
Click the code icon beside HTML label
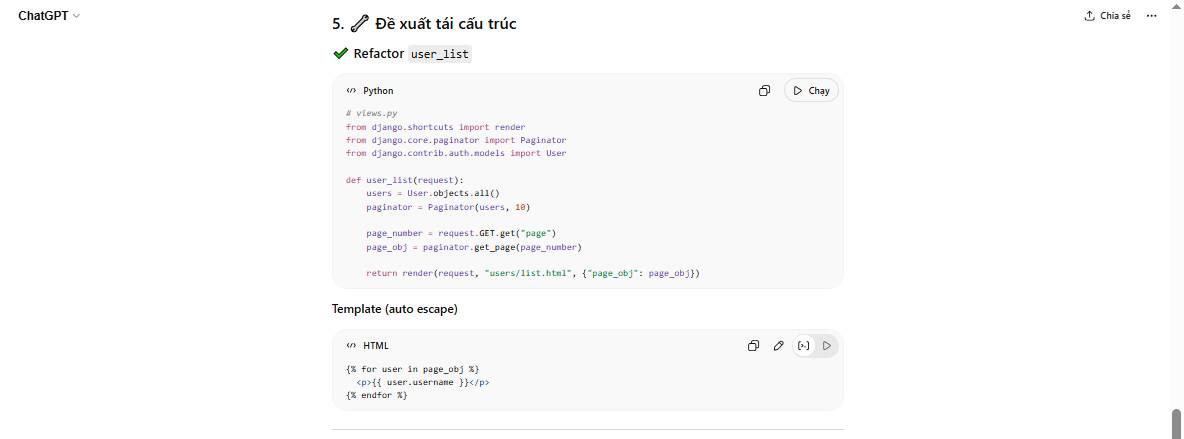[351, 346]
